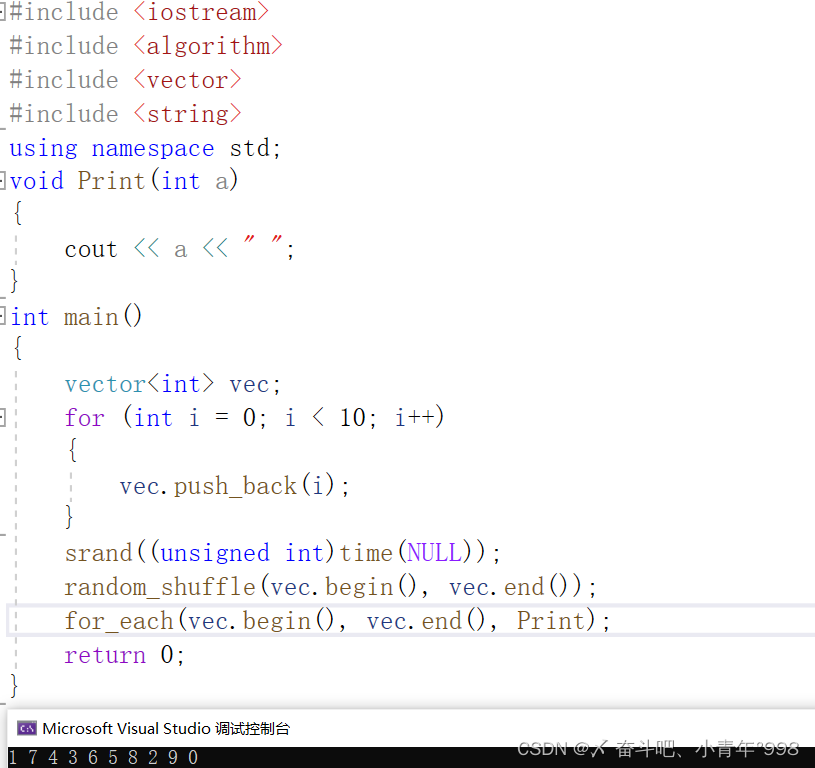This screenshot has width=815, height=768.
Task: Click the vec.push_back(i); statement
Action: pos(234,486)
